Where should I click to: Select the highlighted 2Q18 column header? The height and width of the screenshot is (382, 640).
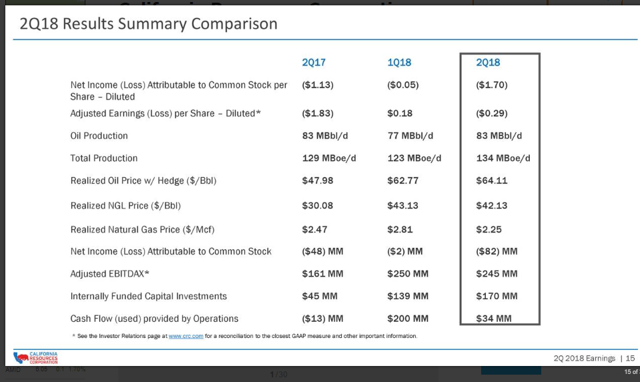pos(488,62)
